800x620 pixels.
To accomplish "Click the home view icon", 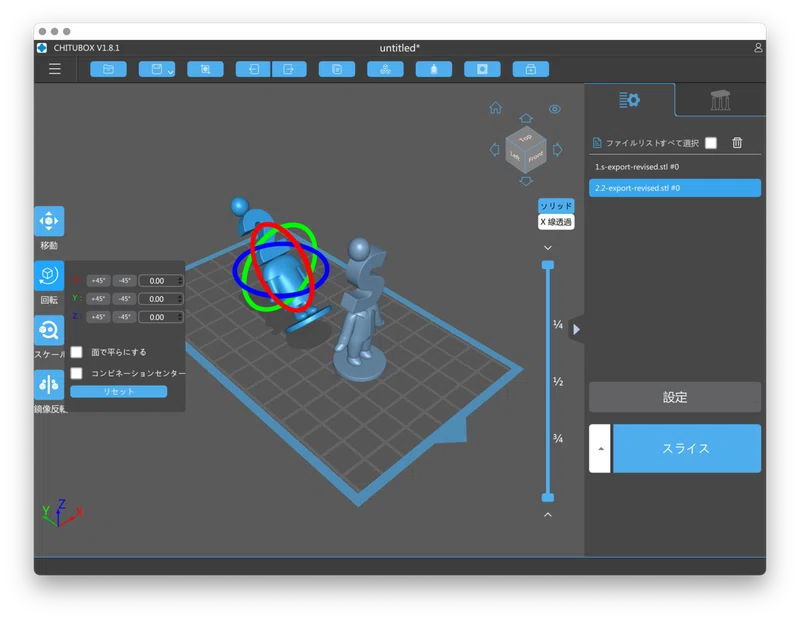I will pyautogui.click(x=495, y=108).
